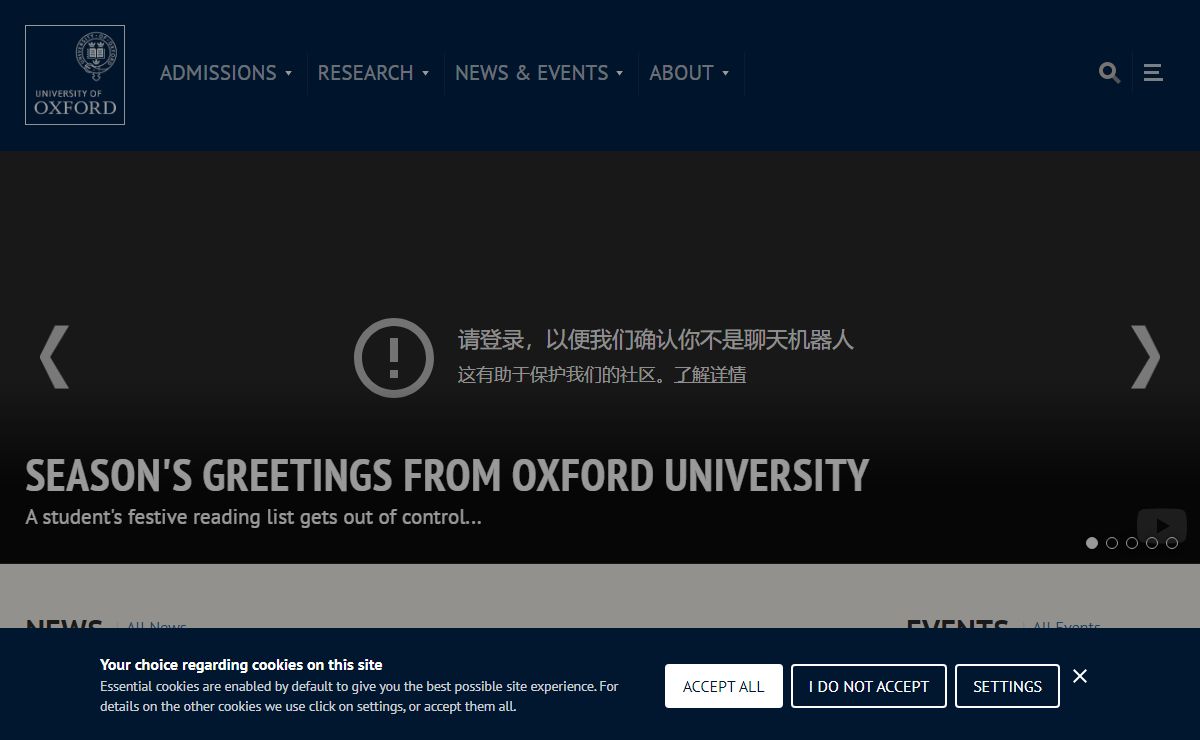Select the fourth carousel slide dot
This screenshot has width=1200, height=740.
[x=1152, y=543]
